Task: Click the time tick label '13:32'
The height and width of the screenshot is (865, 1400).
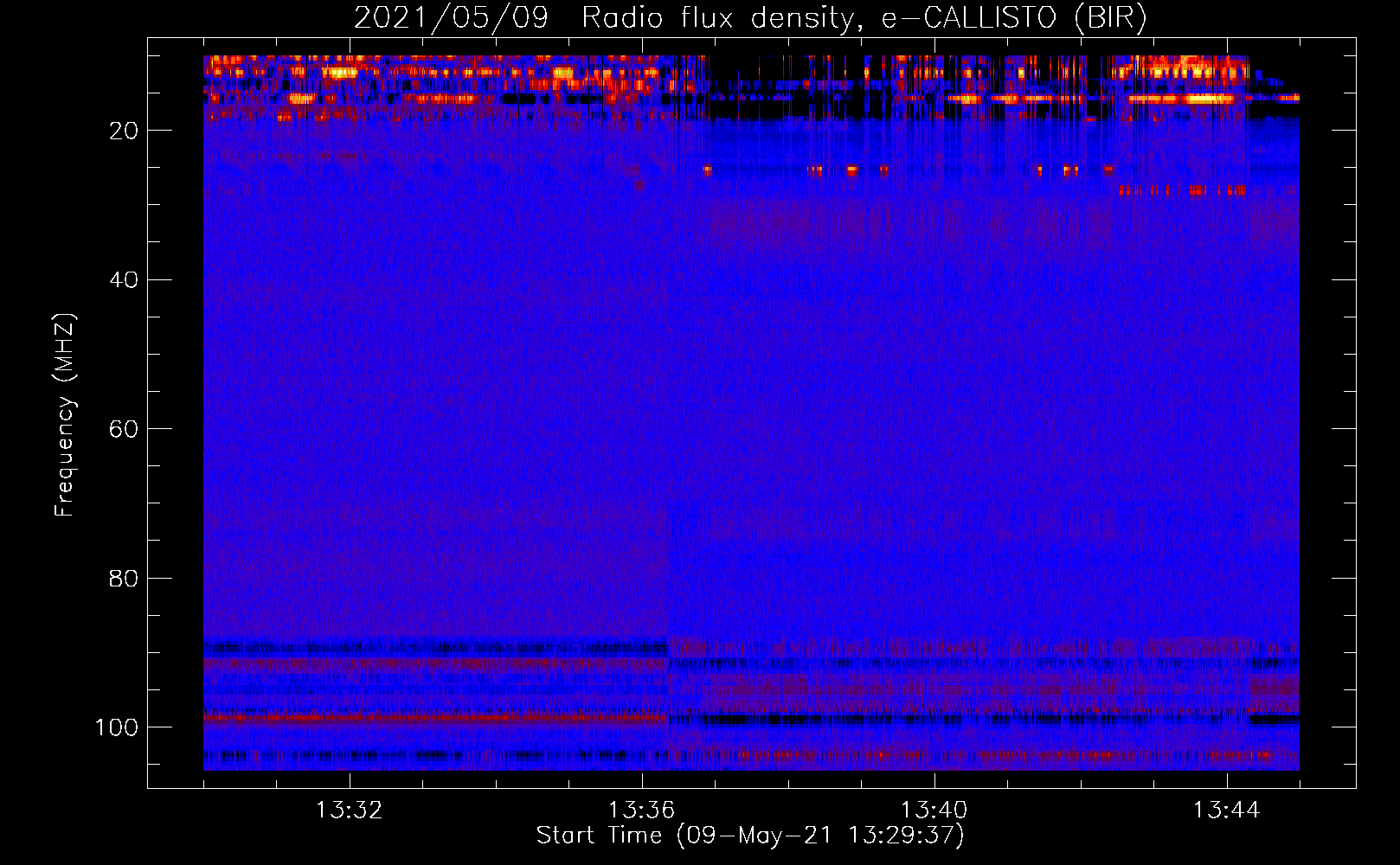Action: [x=349, y=811]
